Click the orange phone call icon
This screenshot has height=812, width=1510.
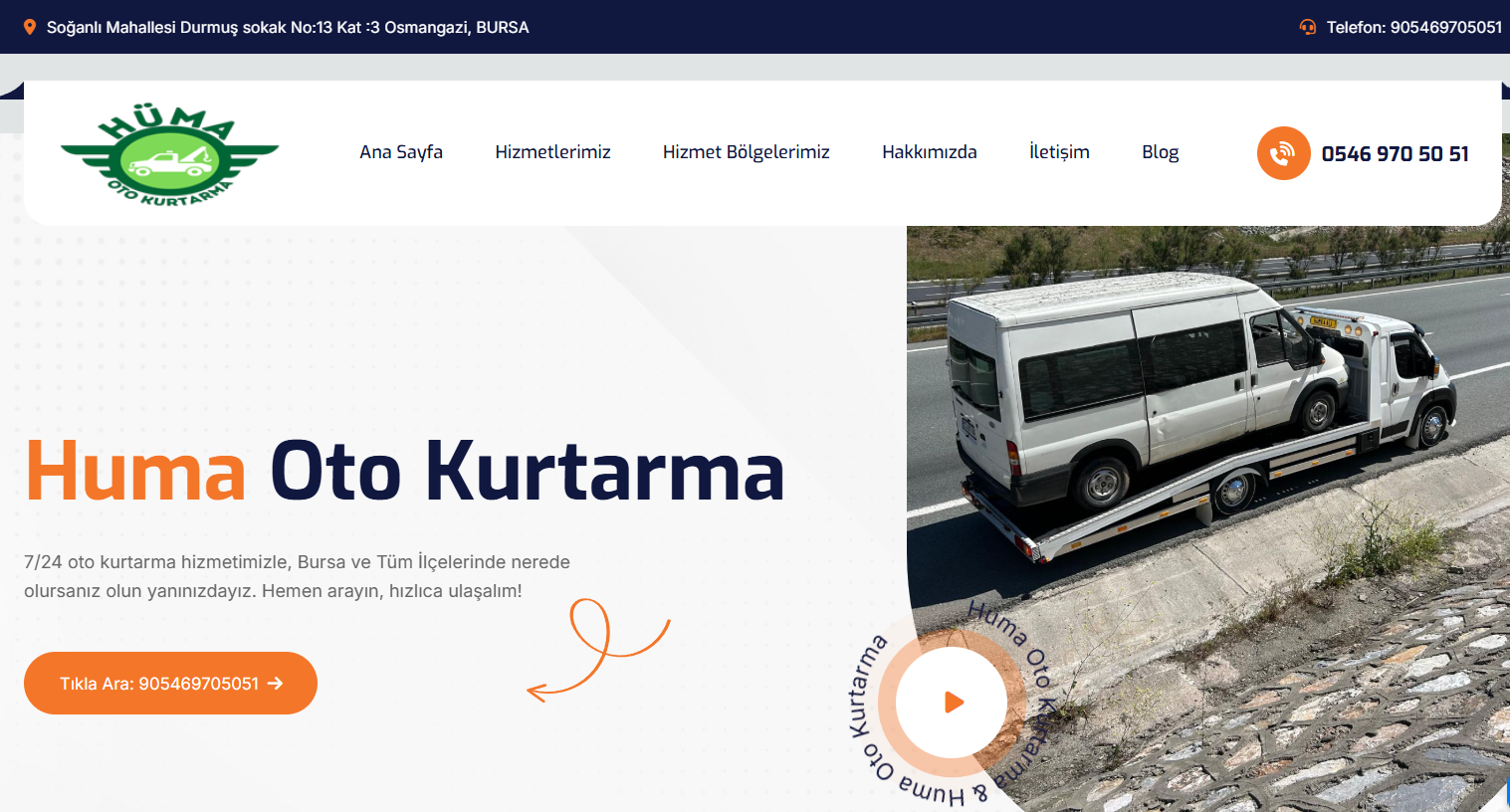point(1284,153)
